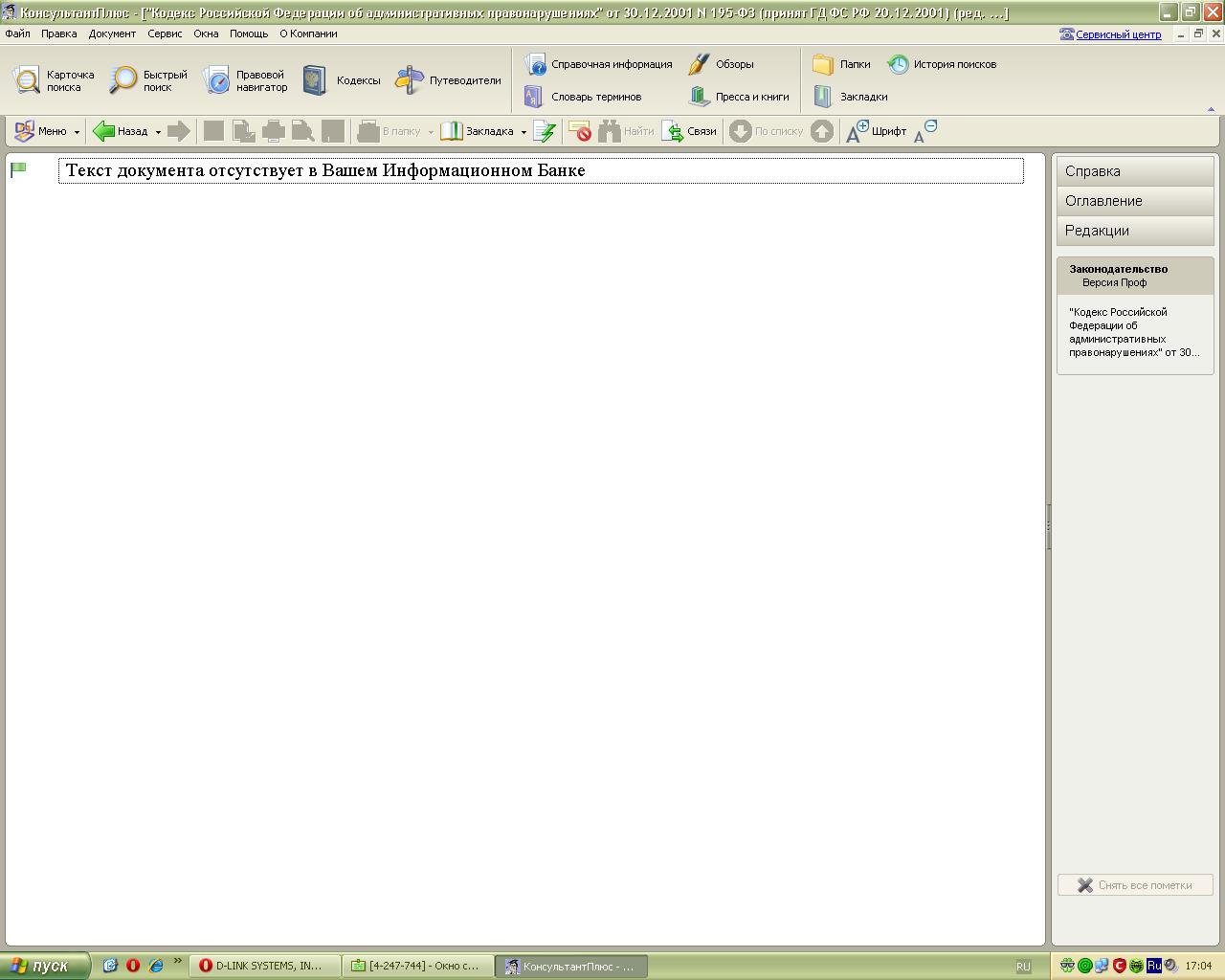Image resolution: width=1225 pixels, height=980 pixels.
Task: Switch to the Оглавление tab
Action: [x=1135, y=201]
